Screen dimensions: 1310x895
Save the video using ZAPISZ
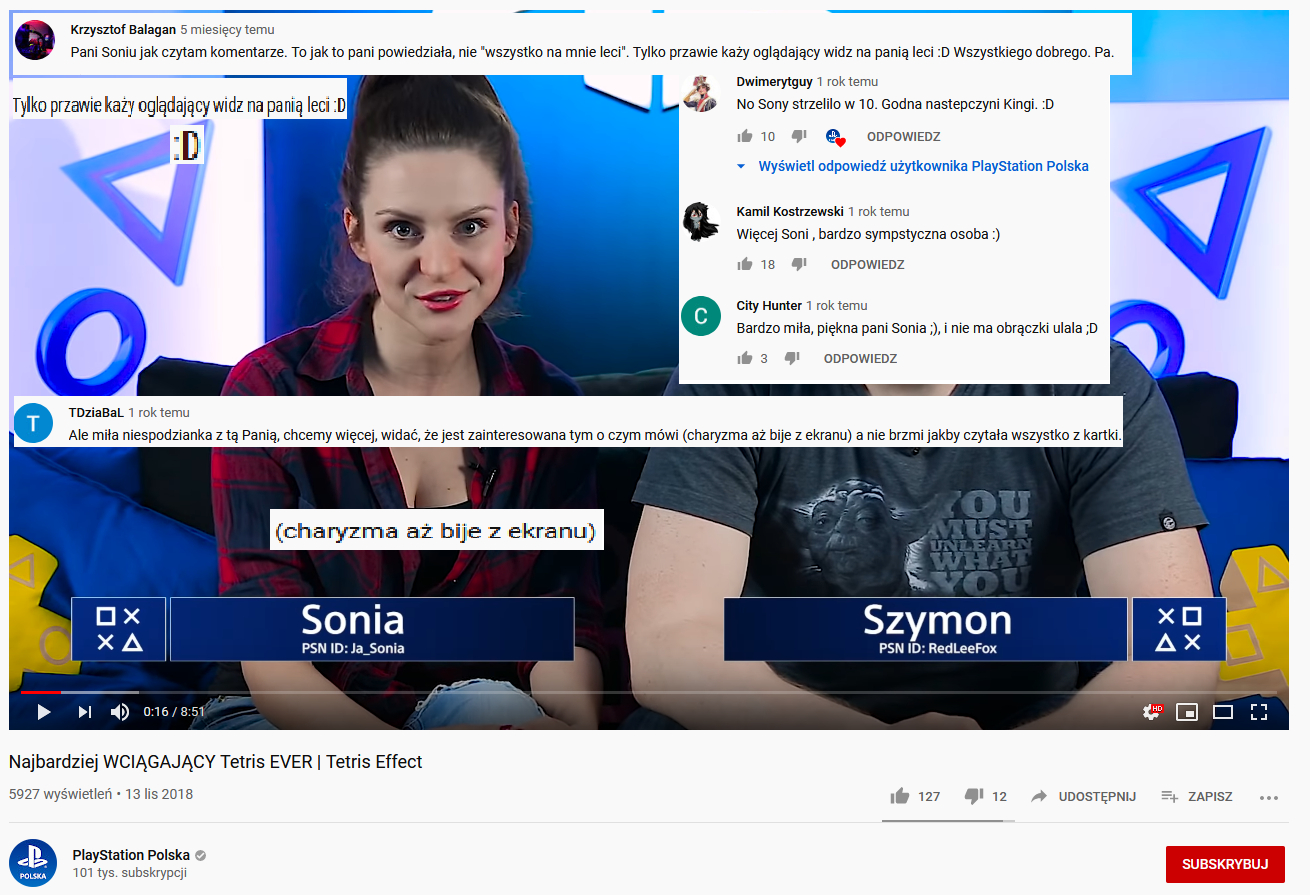coord(1197,796)
